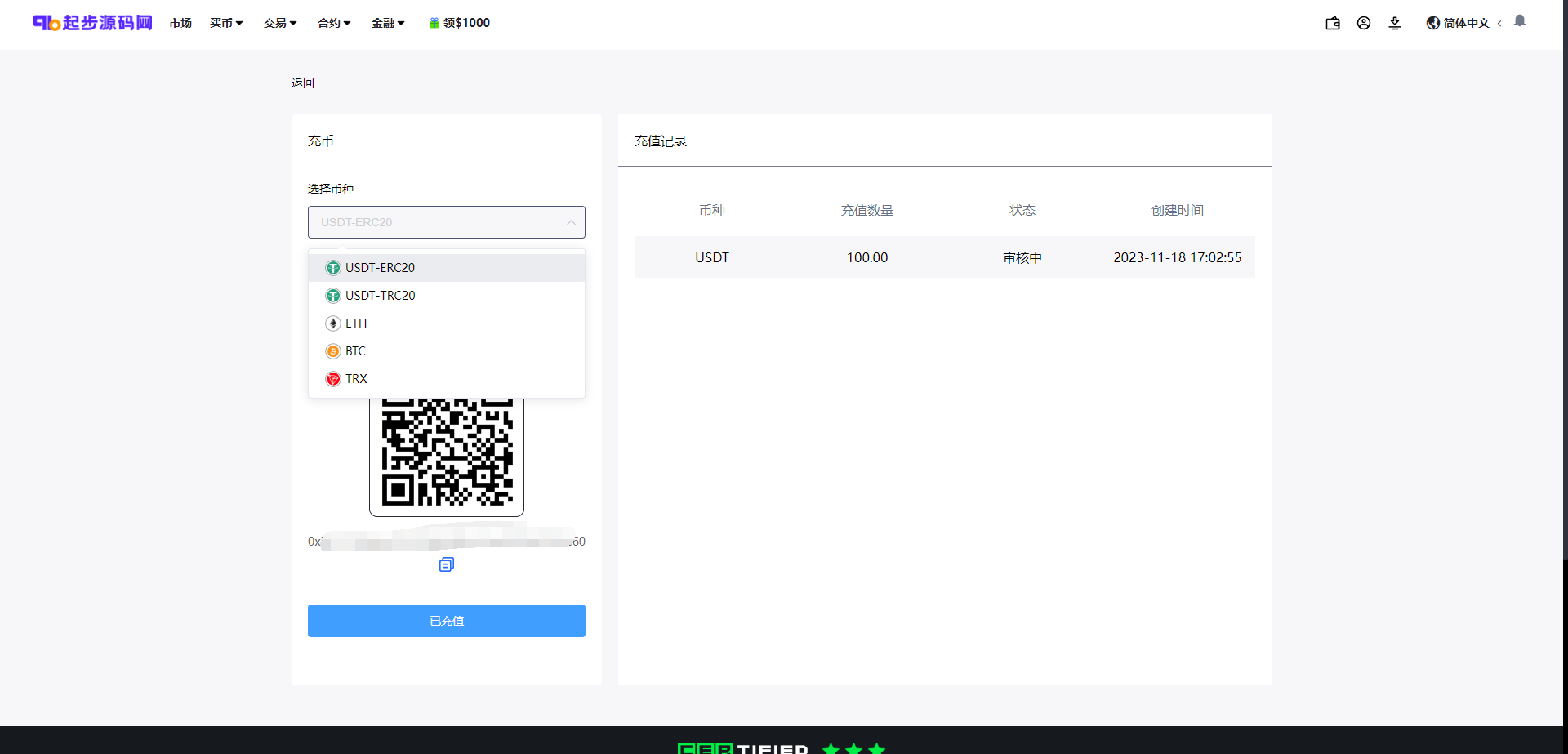Viewport: 1568px width, 754px height.
Task: Click the deposit QR code image
Action: click(447, 456)
